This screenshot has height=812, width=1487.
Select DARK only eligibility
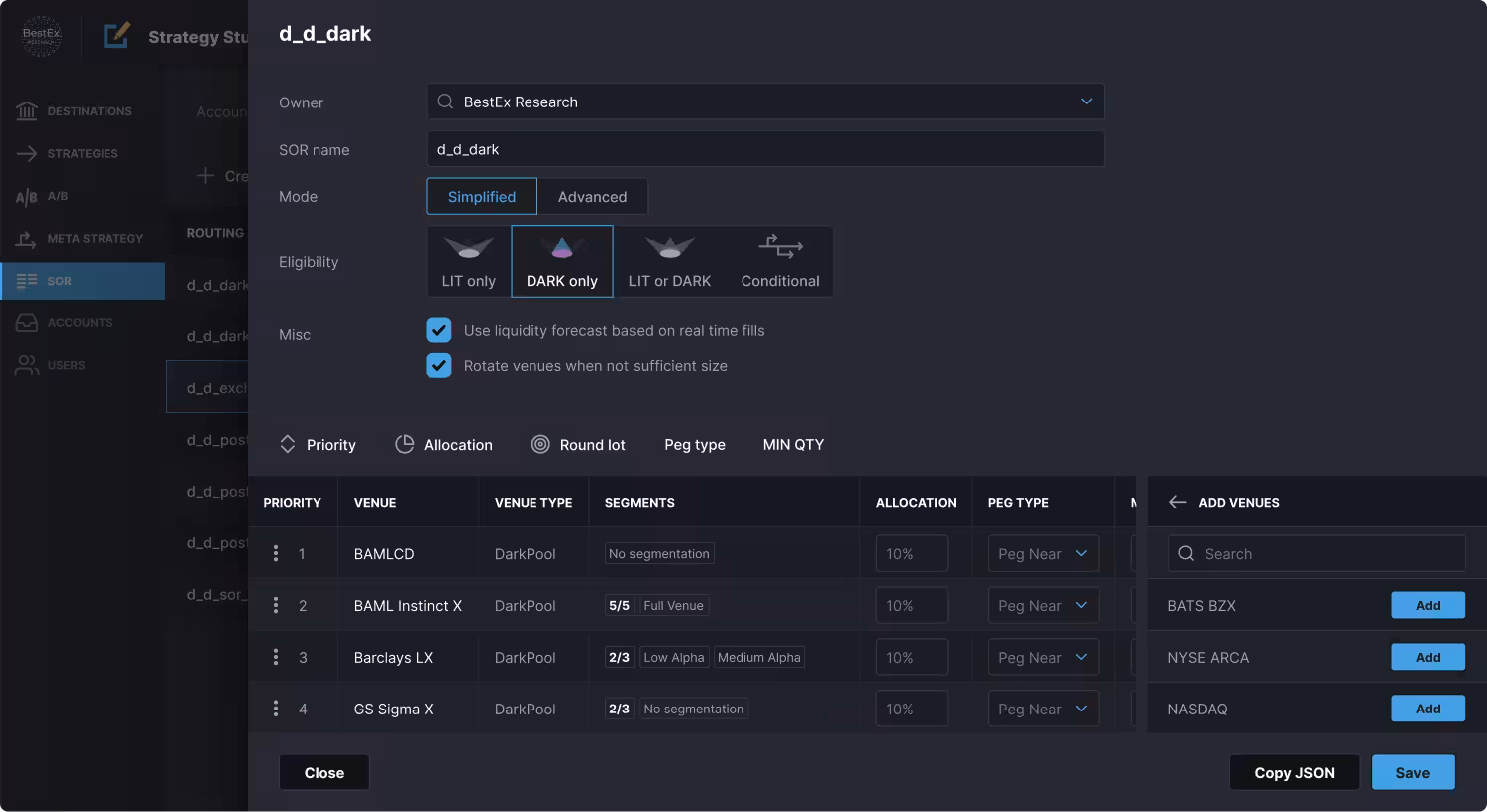562,261
